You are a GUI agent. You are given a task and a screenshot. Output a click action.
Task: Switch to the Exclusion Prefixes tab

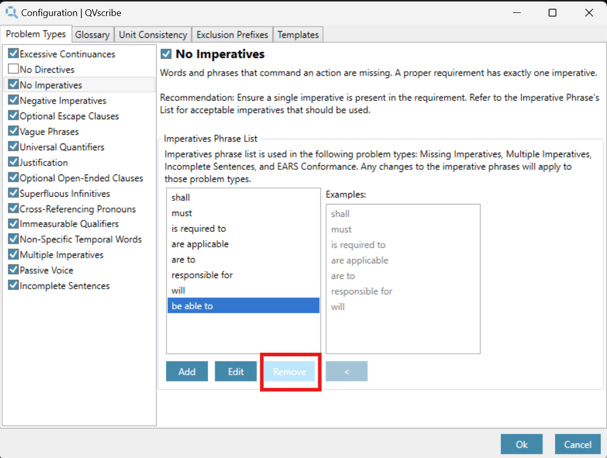232,35
